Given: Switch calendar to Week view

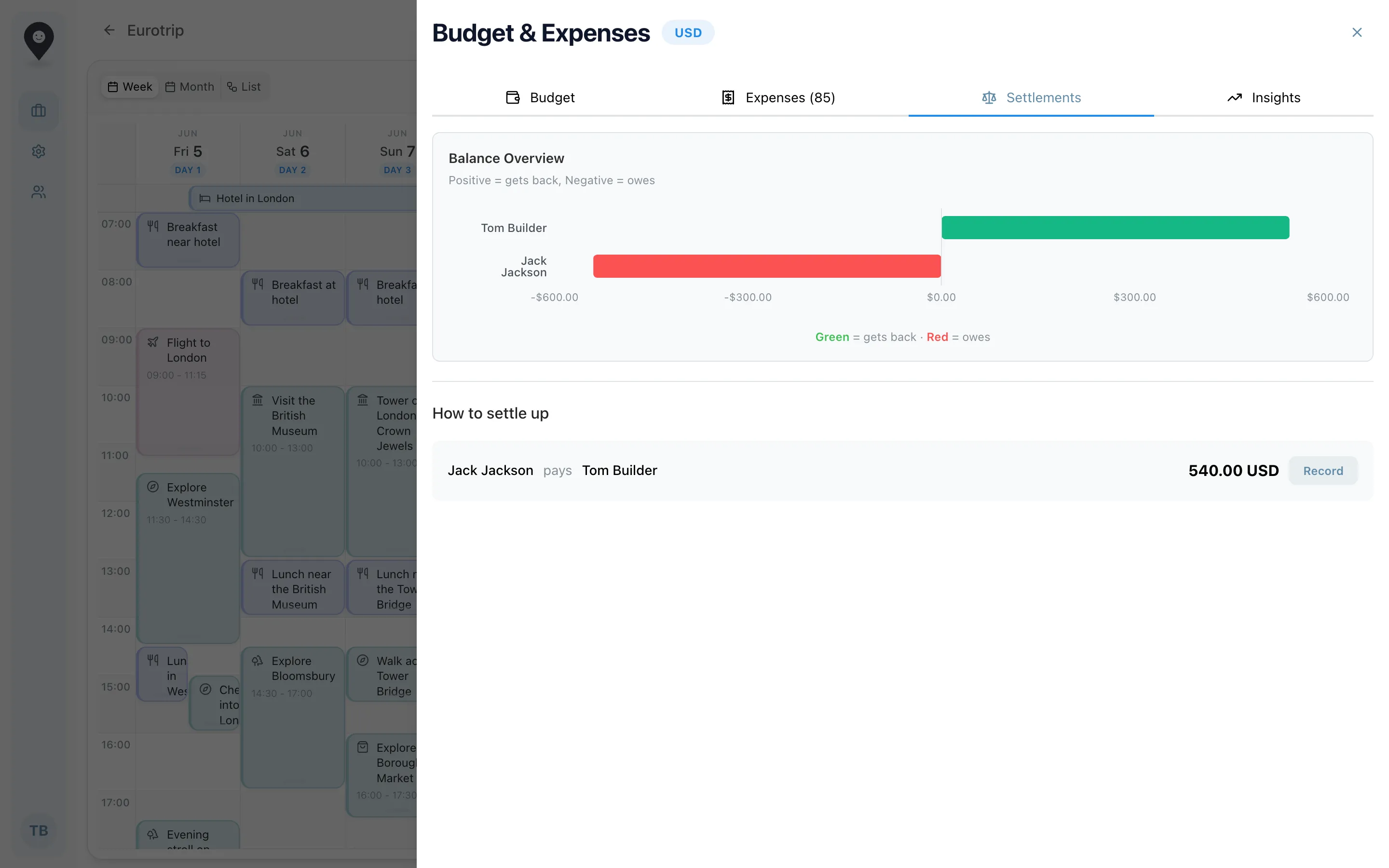Looking at the screenshot, I should click(130, 87).
